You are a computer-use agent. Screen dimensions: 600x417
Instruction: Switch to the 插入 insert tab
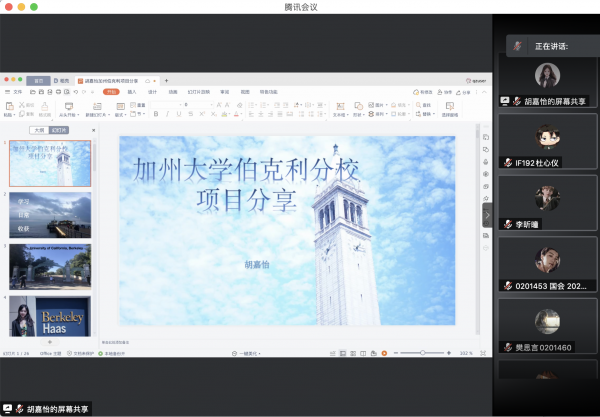[132, 91]
